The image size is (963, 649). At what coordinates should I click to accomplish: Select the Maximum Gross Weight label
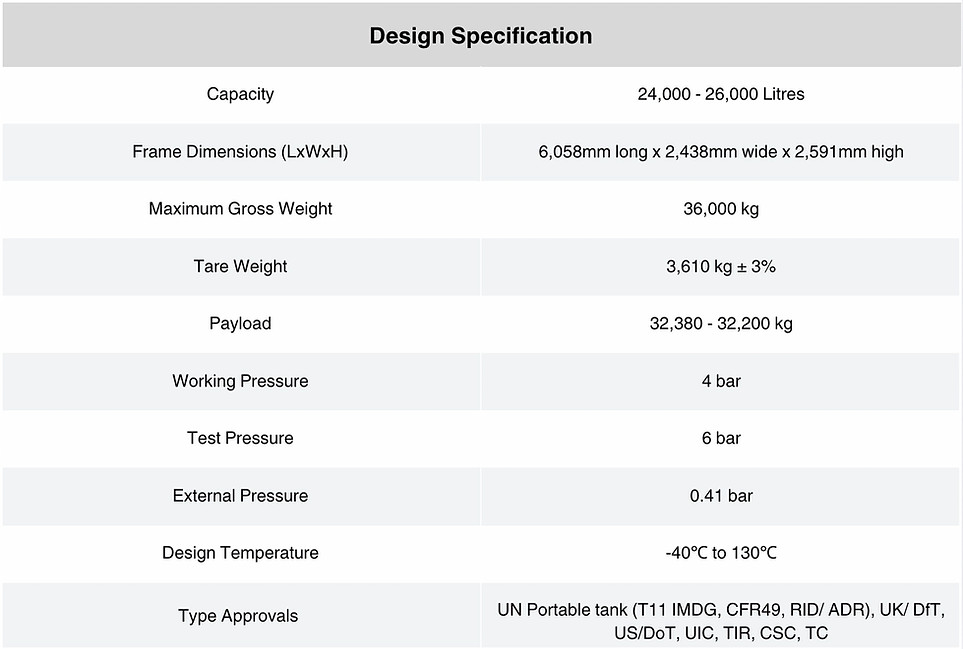pos(240,209)
